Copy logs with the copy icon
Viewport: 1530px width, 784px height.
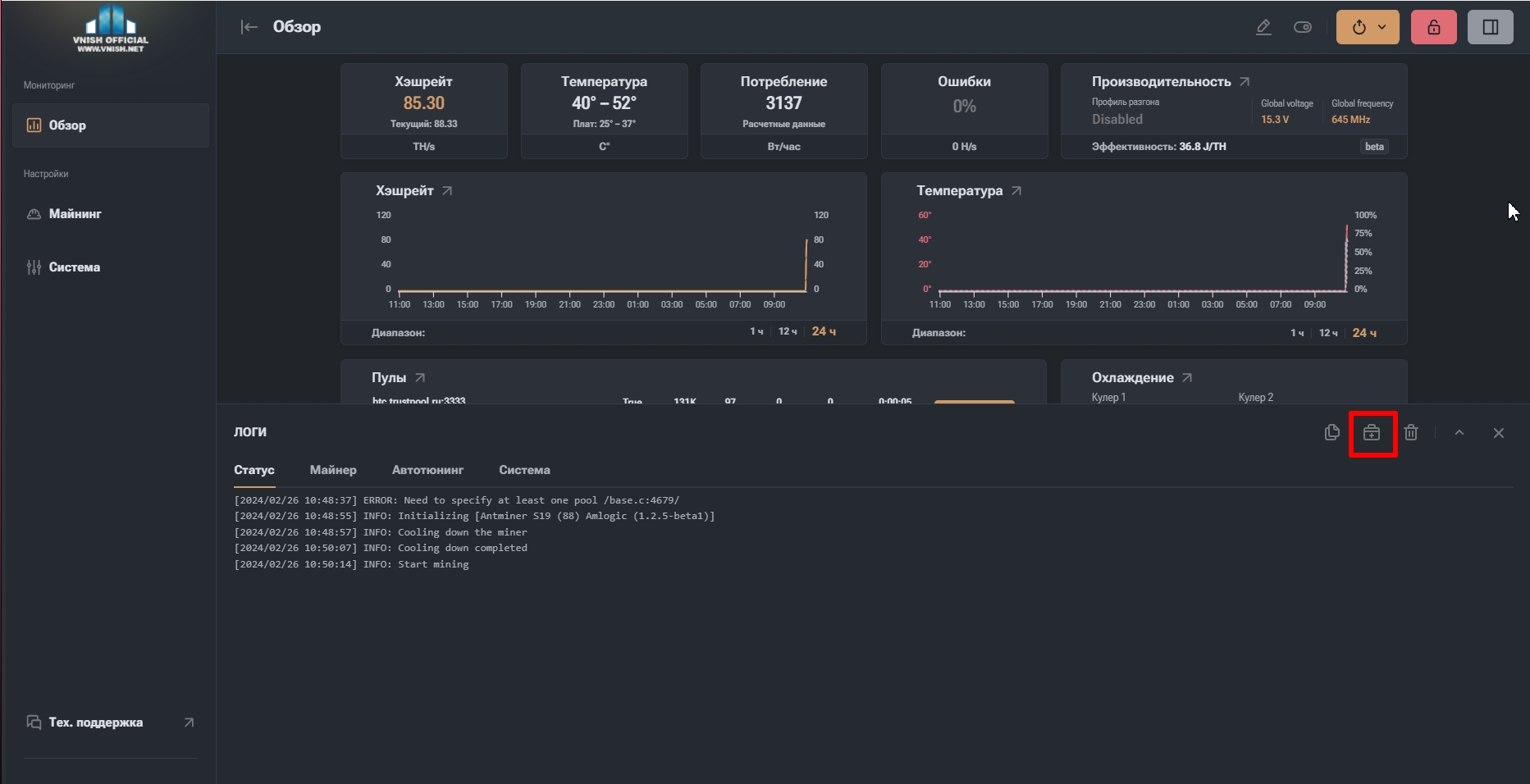point(1332,432)
